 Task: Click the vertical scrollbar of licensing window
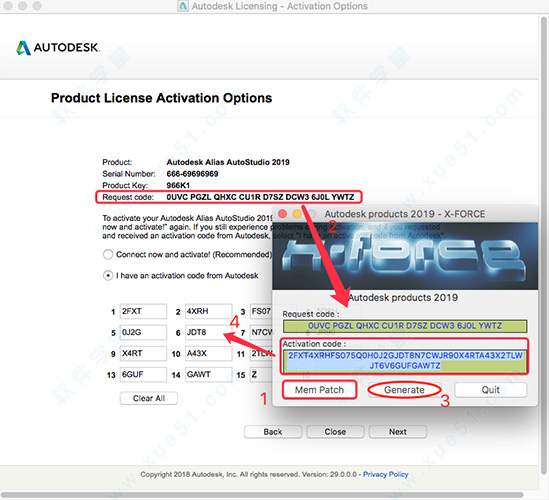pyautogui.click(x=544, y=245)
